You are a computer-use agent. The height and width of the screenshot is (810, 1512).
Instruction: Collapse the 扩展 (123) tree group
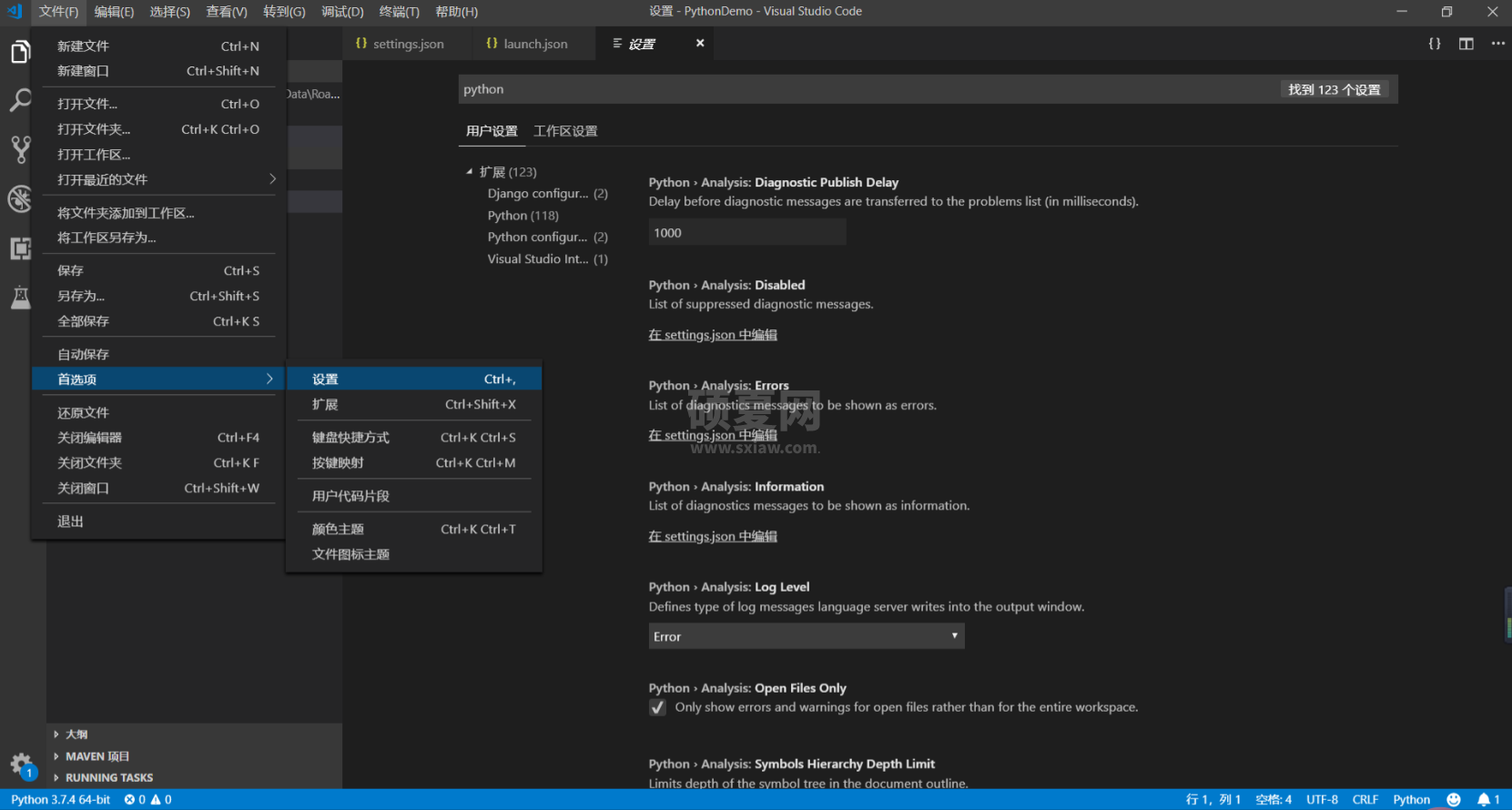pos(470,171)
